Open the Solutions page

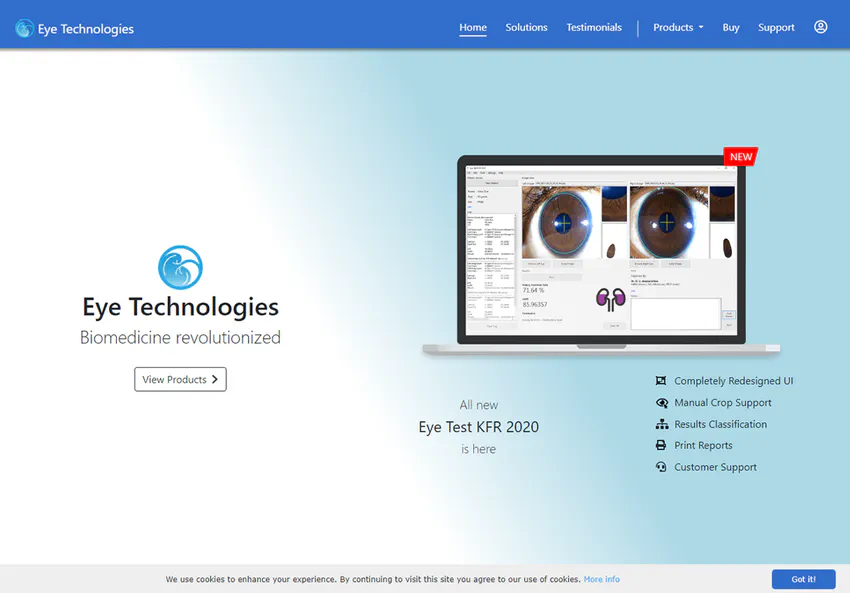pos(526,28)
